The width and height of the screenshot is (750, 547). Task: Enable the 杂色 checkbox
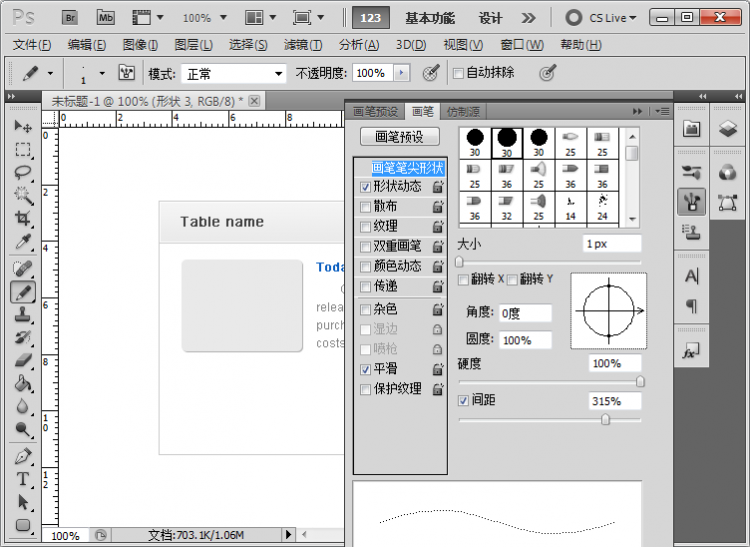pyautogui.click(x=365, y=309)
